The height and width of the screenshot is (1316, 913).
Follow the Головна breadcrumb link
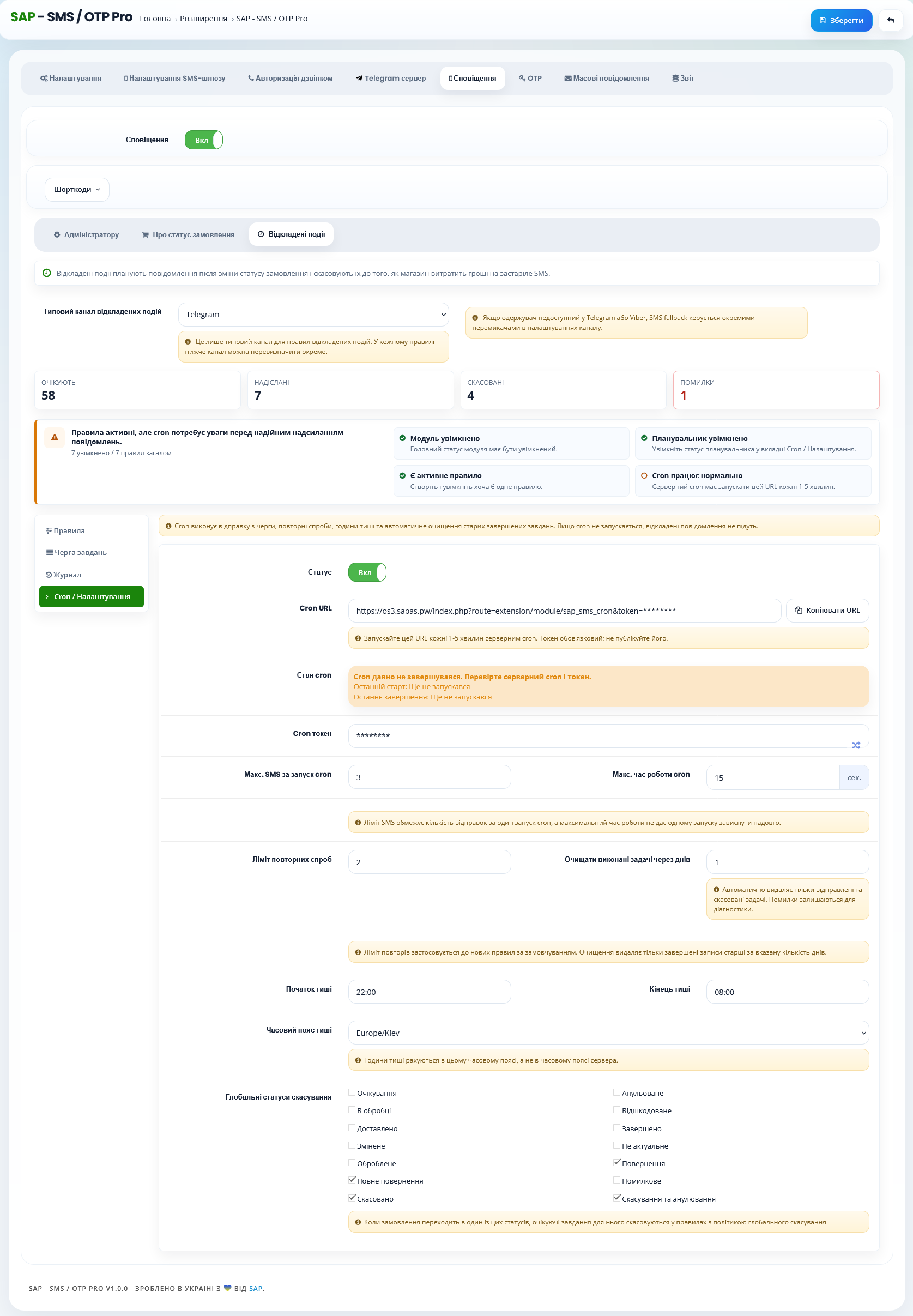click(x=155, y=19)
